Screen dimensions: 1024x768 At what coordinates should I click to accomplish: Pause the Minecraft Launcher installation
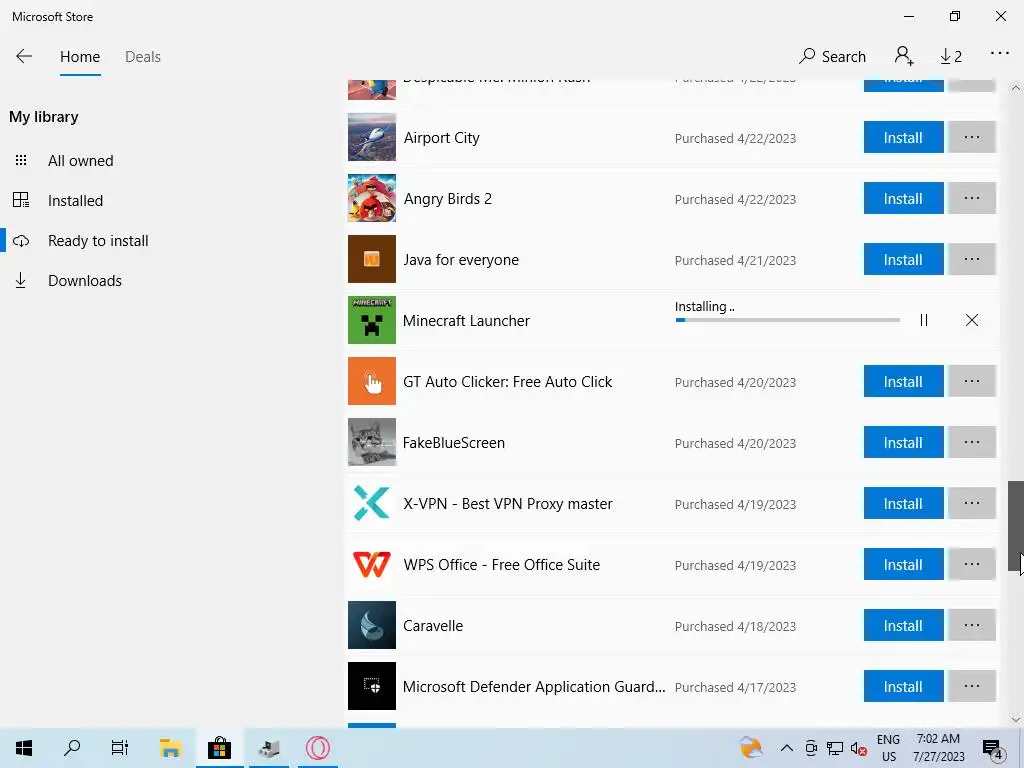[923, 320]
